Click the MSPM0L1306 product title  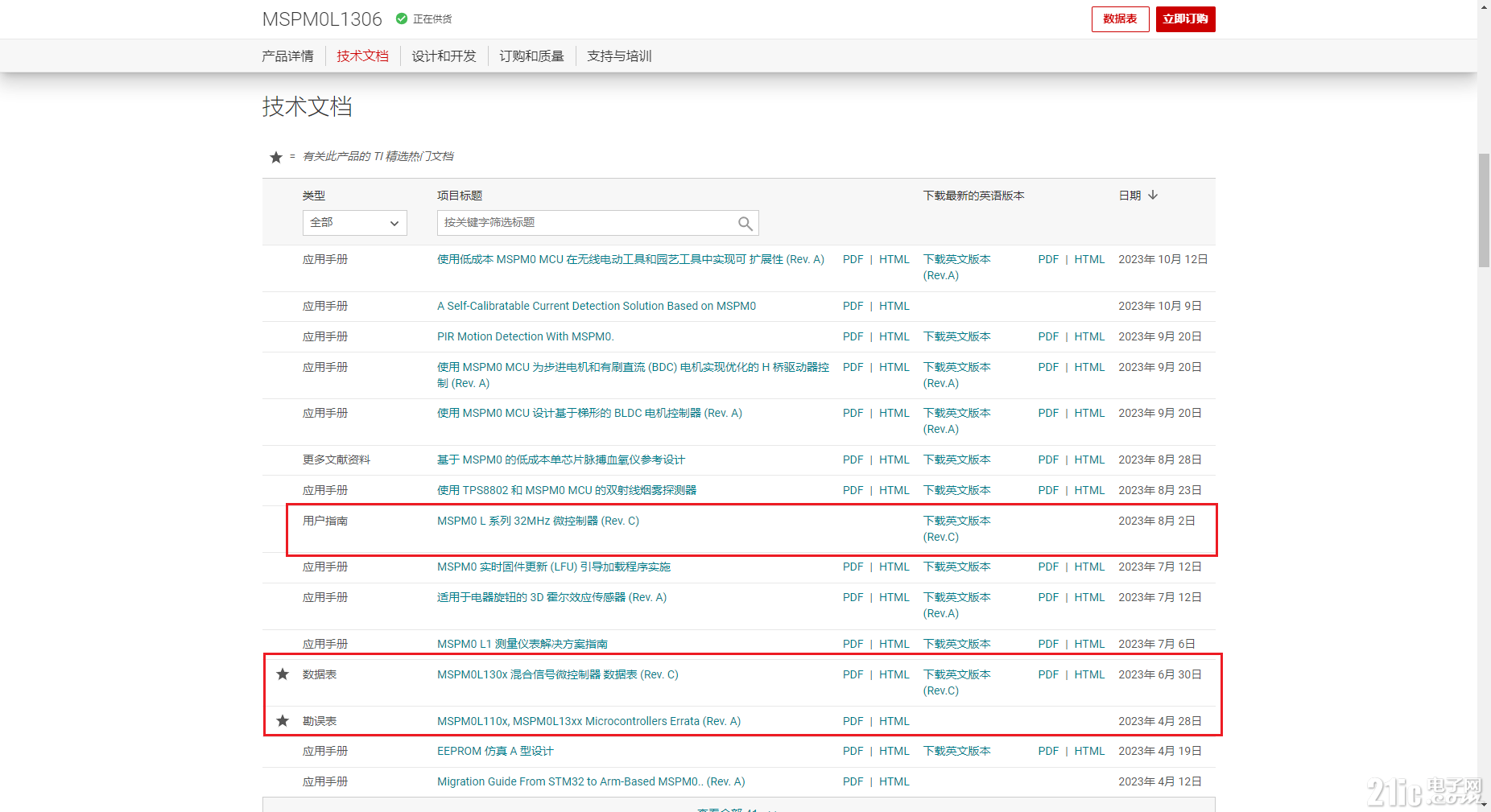[x=322, y=19]
